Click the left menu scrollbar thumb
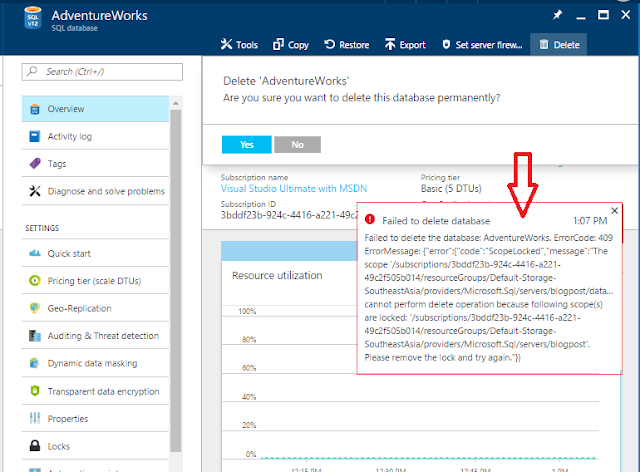 [176, 281]
